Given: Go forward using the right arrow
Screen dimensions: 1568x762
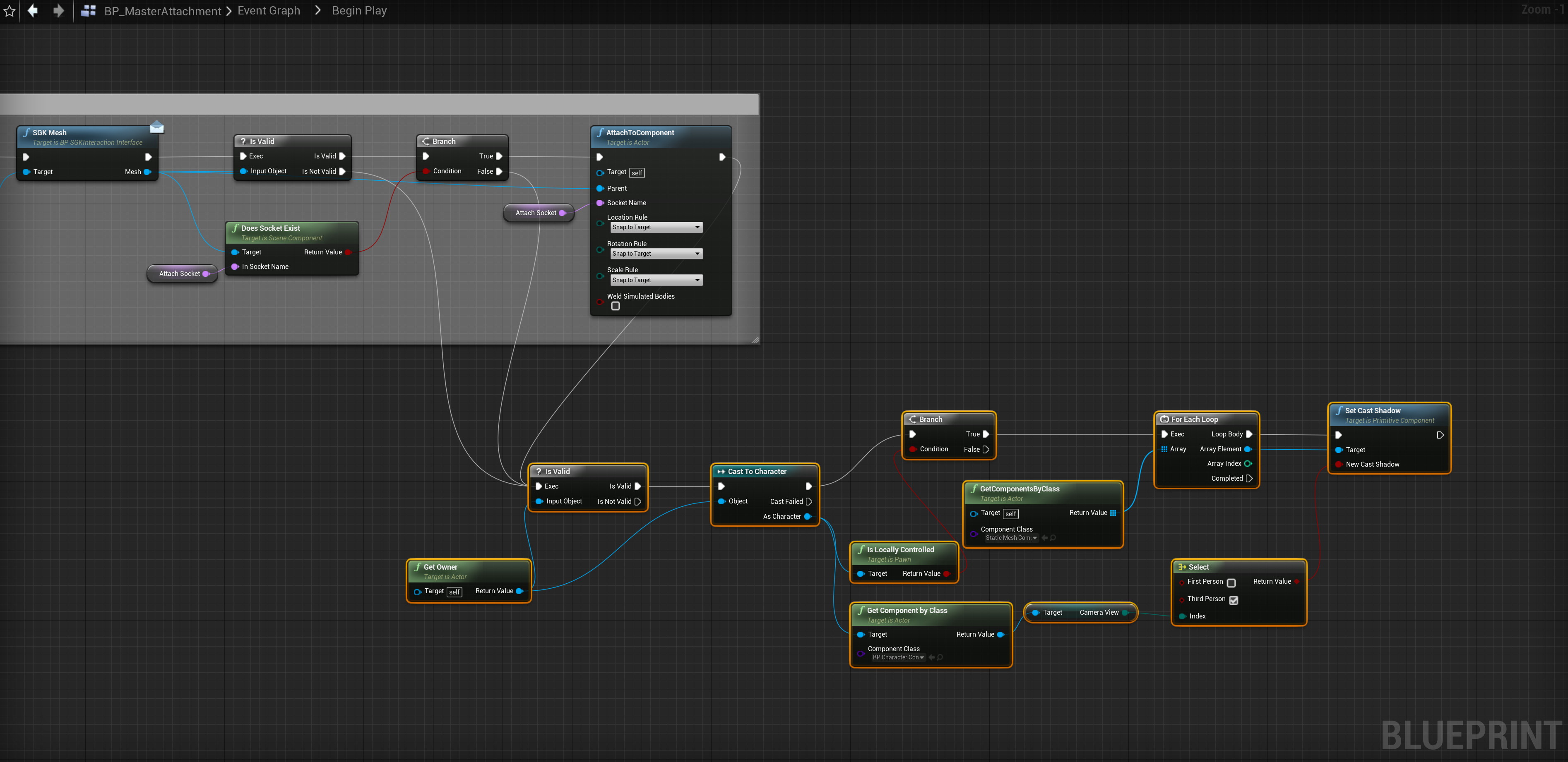Looking at the screenshot, I should tap(58, 10).
